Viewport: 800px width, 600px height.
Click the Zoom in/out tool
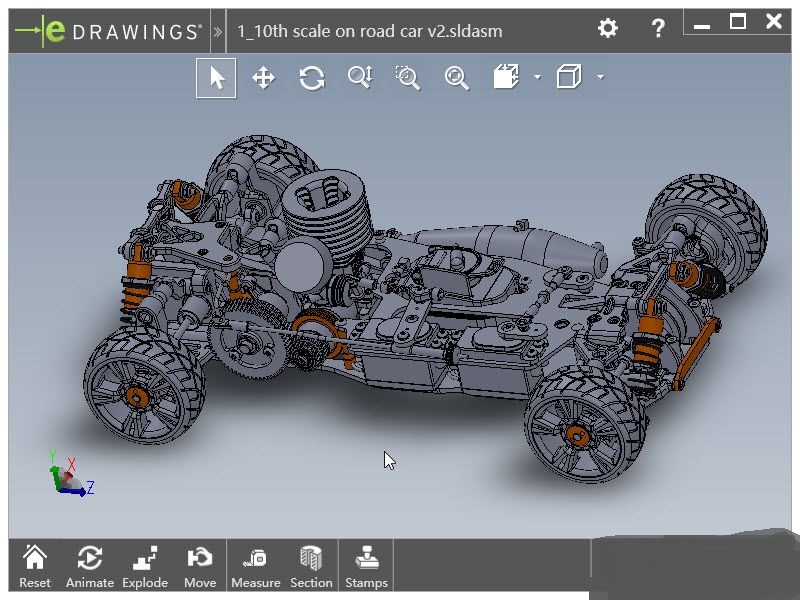(x=360, y=78)
